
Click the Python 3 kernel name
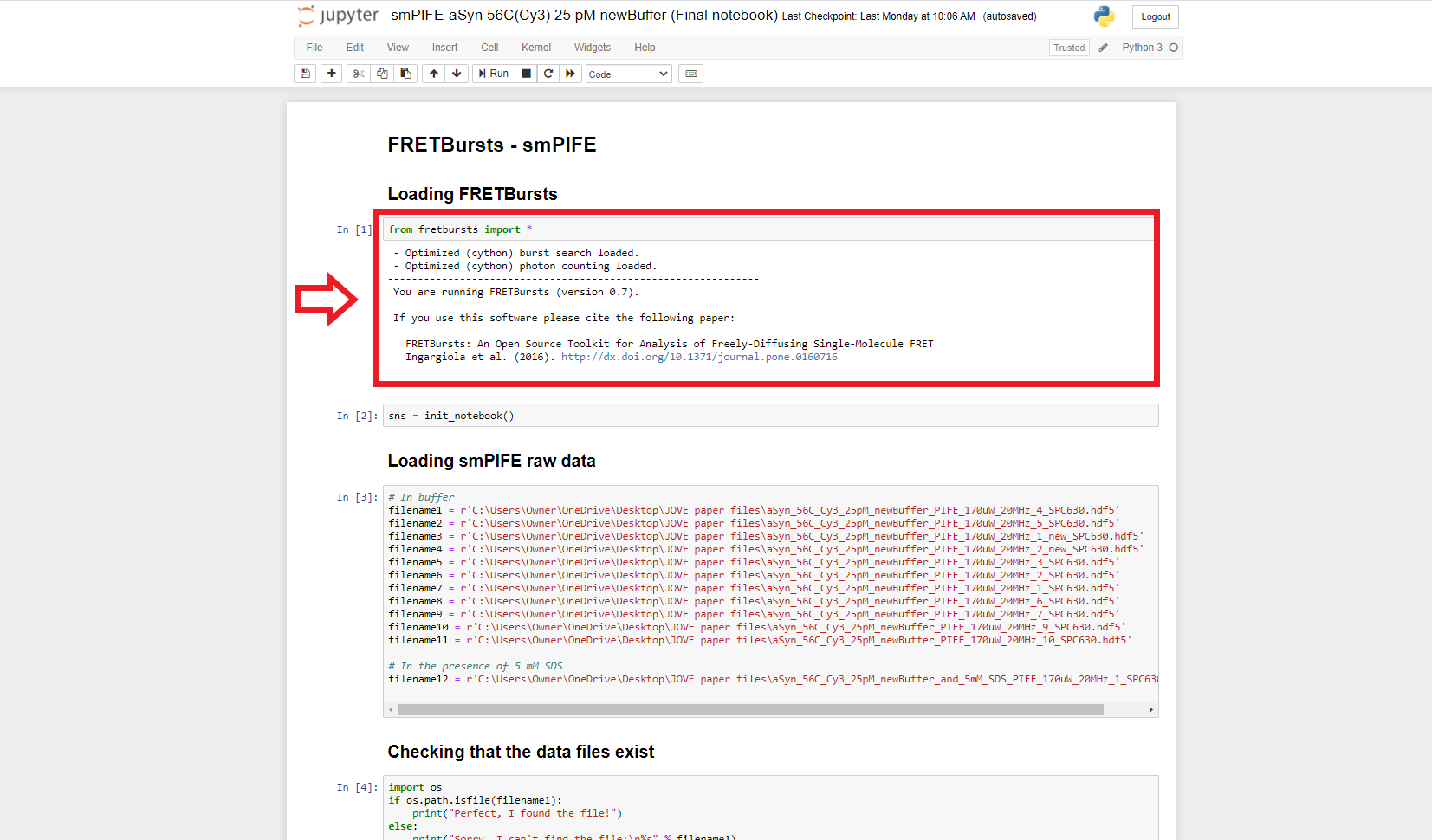tap(1142, 48)
